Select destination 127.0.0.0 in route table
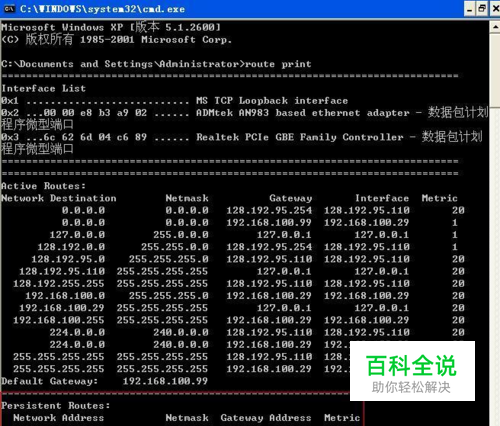The height and width of the screenshot is (426, 500). pyautogui.click(x=77, y=235)
